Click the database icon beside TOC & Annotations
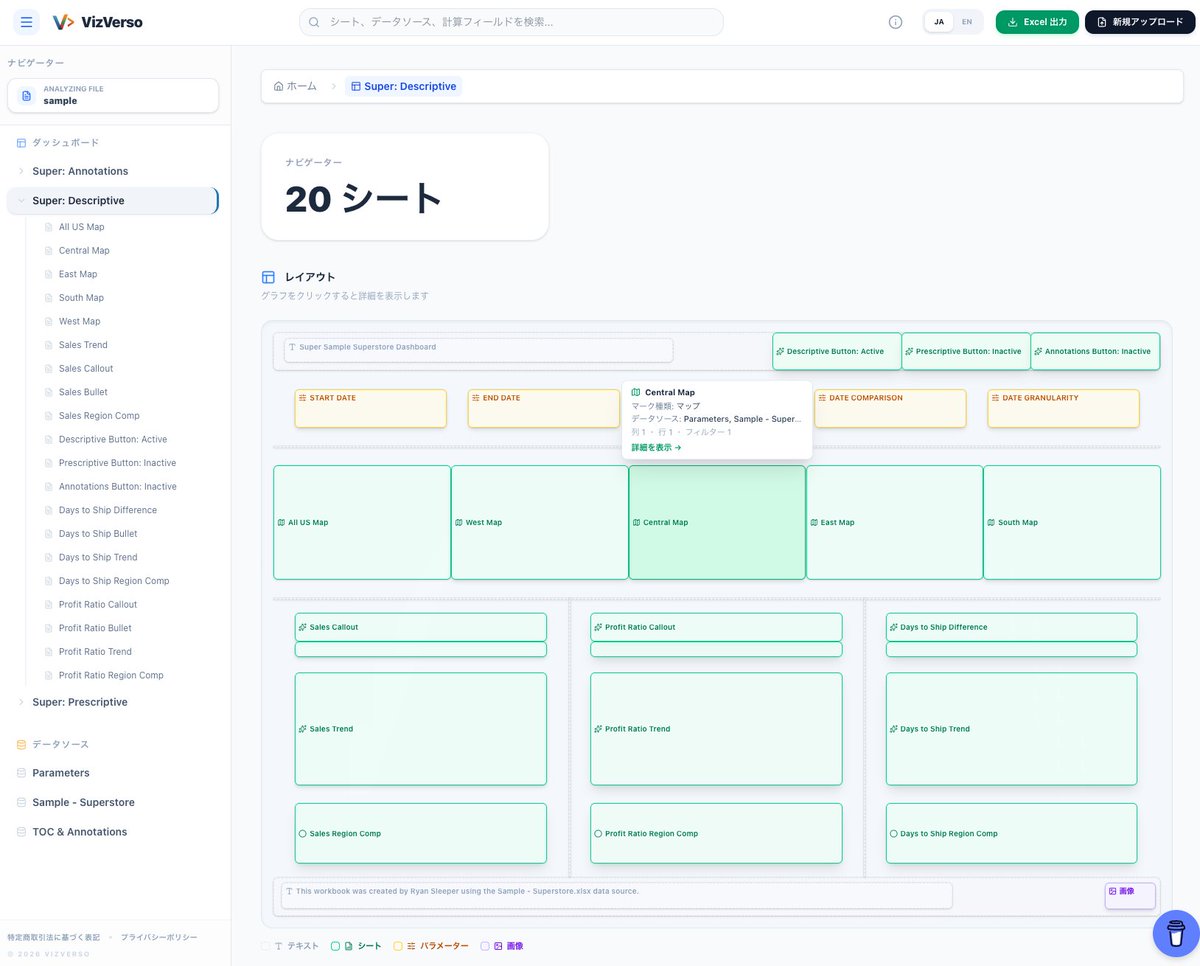This screenshot has height=966, width=1200. [22, 832]
